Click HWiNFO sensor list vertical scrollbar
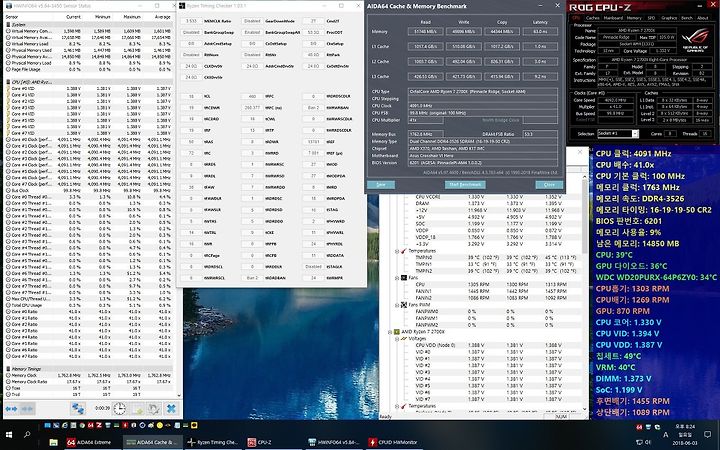The height and width of the screenshot is (450, 720). click(x=179, y=207)
